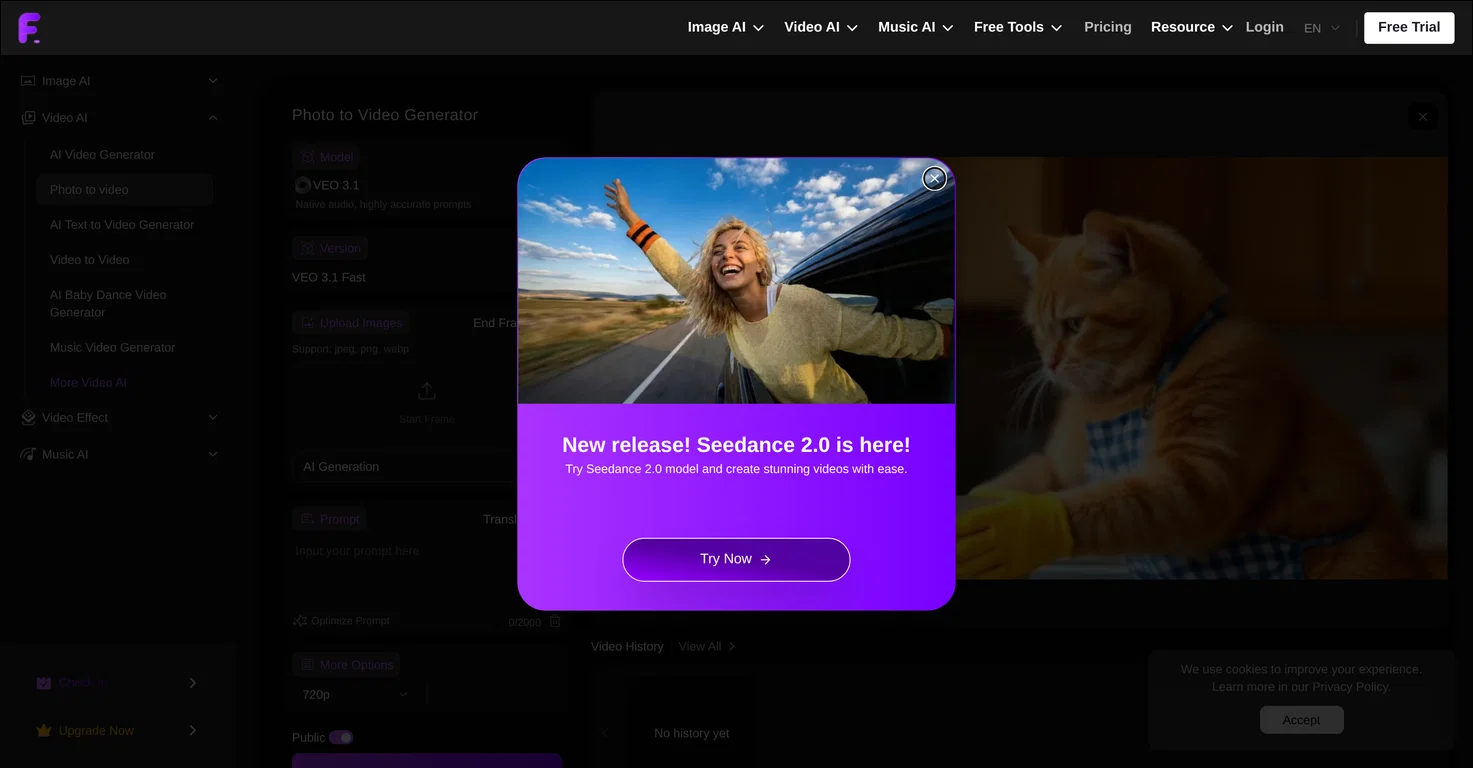This screenshot has height=768, width=1473.
Task: Click the Optimize Prompt sparkle icon
Action: pos(300,621)
